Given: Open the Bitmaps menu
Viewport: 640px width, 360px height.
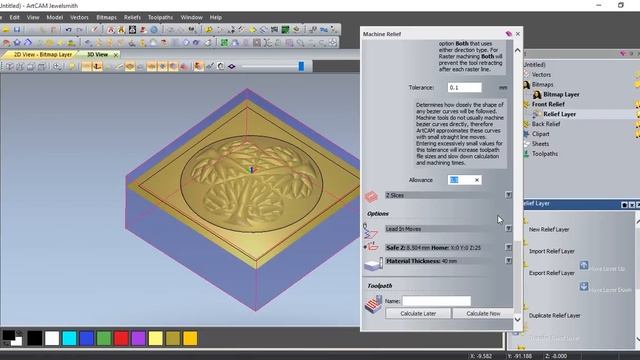Looking at the screenshot, I should (x=107, y=18).
